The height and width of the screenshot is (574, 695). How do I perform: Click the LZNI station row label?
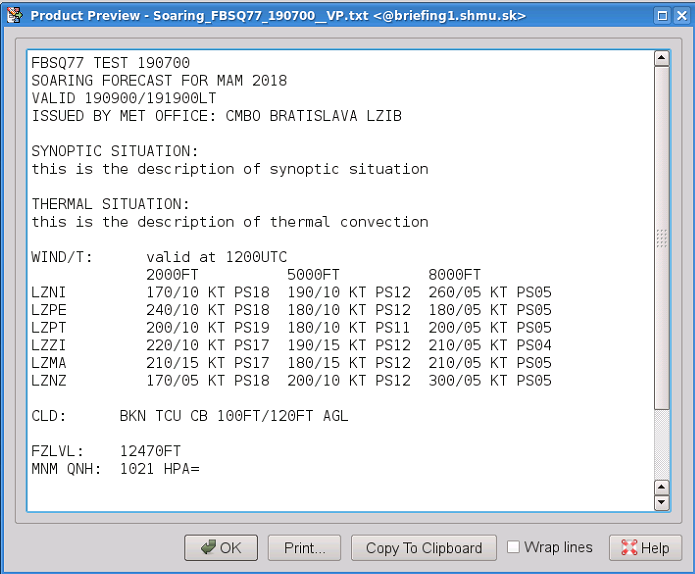pyautogui.click(x=49, y=293)
